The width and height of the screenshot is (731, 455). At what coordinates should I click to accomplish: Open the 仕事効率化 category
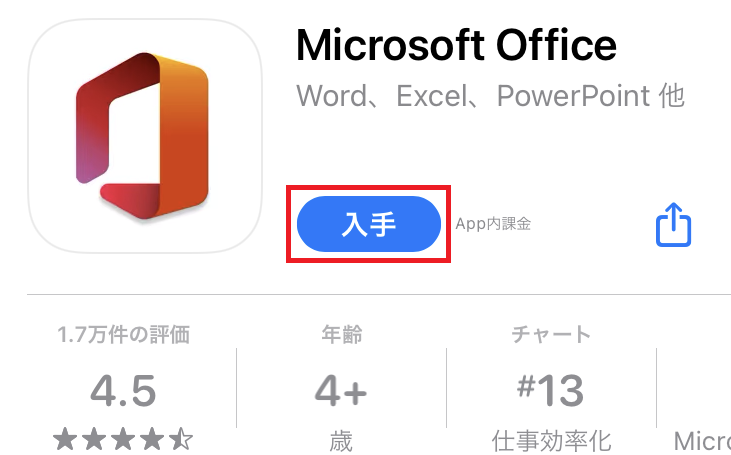(551, 441)
